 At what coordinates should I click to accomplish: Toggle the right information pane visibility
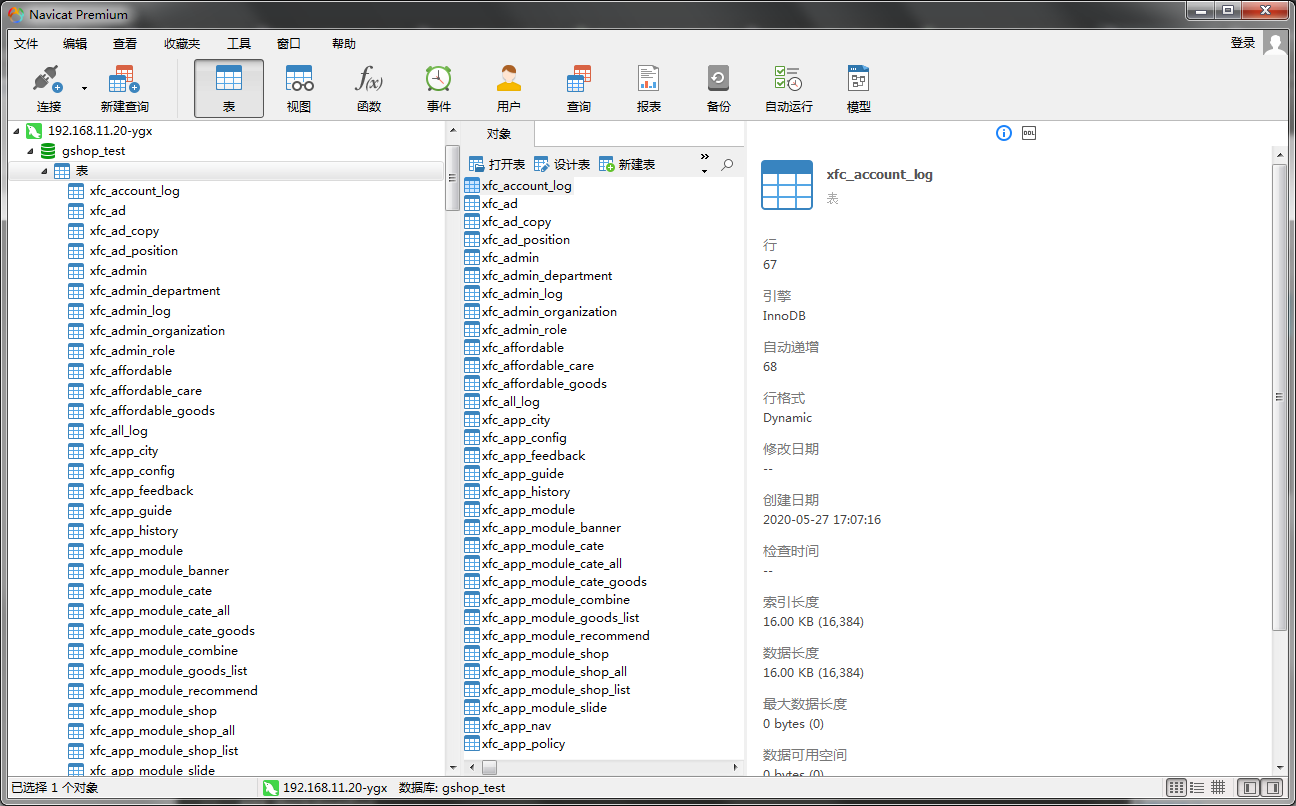coord(1272,788)
